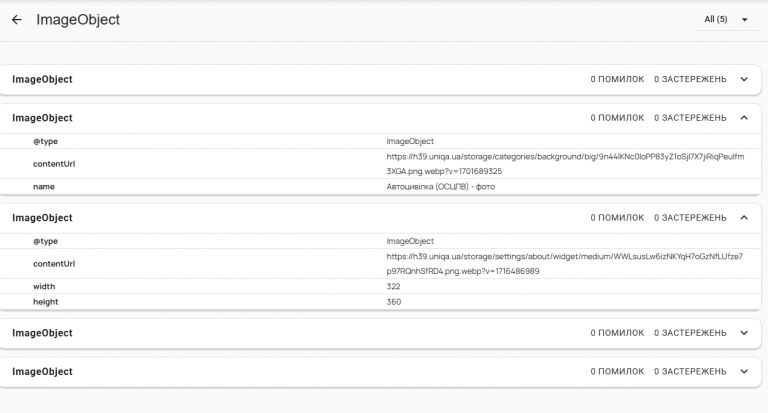The width and height of the screenshot is (768, 413).
Task: Click "0 ЗАСТЕРЕЖЕНЬ" on the last ImageObject card
Action: click(x=690, y=371)
